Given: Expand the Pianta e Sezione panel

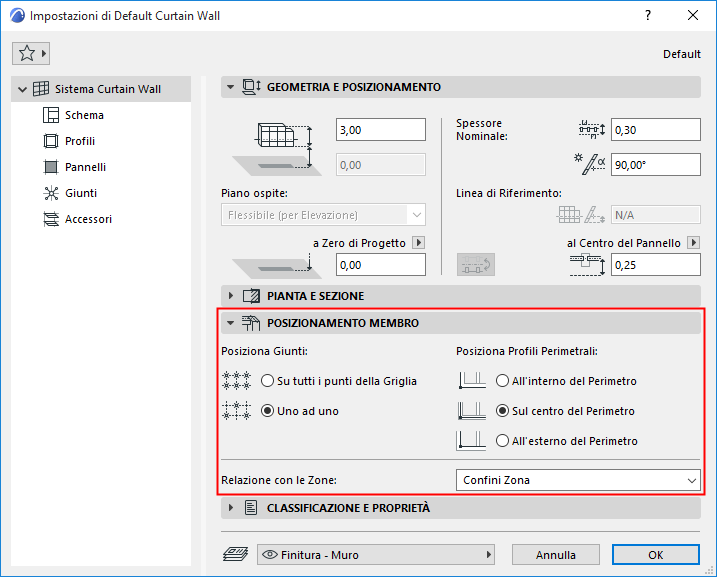Looking at the screenshot, I should point(232,296).
